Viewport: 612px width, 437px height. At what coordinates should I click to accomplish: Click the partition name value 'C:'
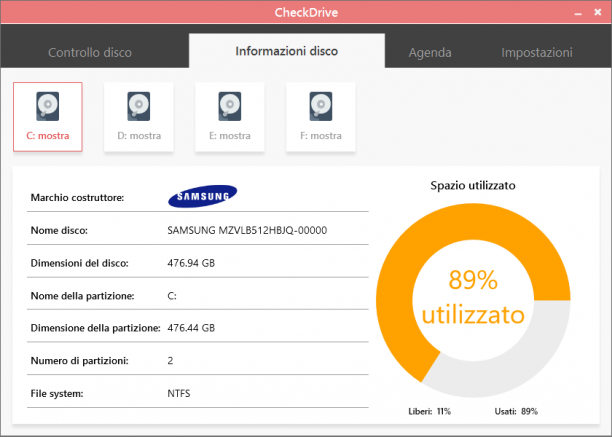pos(172,296)
